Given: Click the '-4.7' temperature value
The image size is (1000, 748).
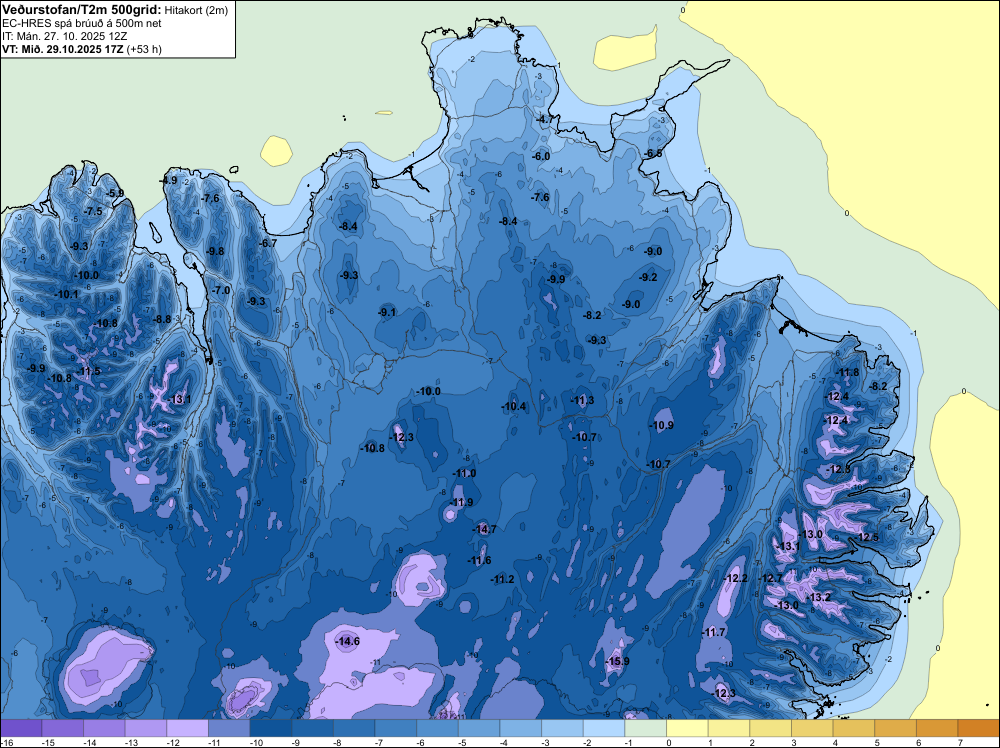Looking at the screenshot, I should coord(544,119).
